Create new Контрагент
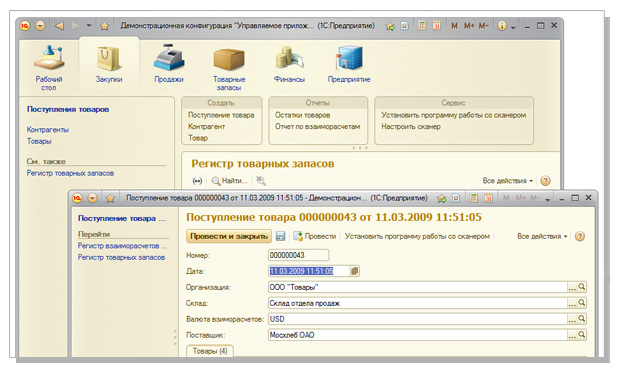This screenshot has height=373, width=619. (x=206, y=127)
